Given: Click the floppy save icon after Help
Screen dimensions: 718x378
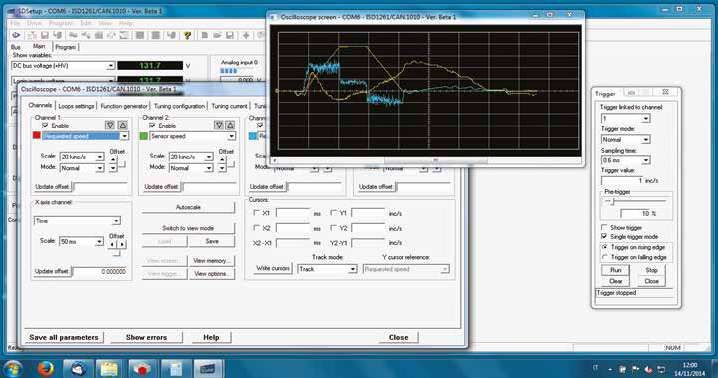Looking at the screenshot, I should tap(230, 35).
